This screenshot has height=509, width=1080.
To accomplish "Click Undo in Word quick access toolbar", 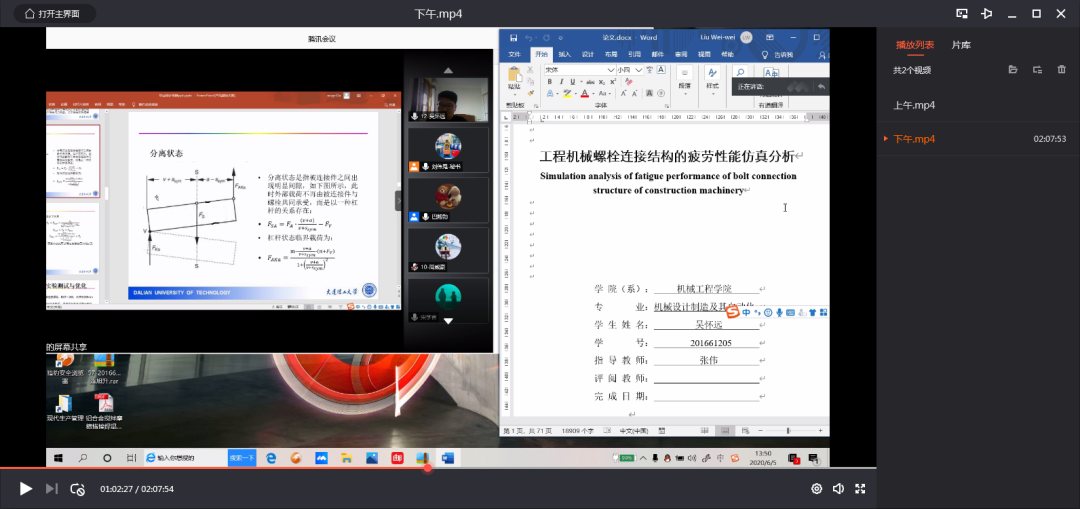I will pyautogui.click(x=529, y=38).
